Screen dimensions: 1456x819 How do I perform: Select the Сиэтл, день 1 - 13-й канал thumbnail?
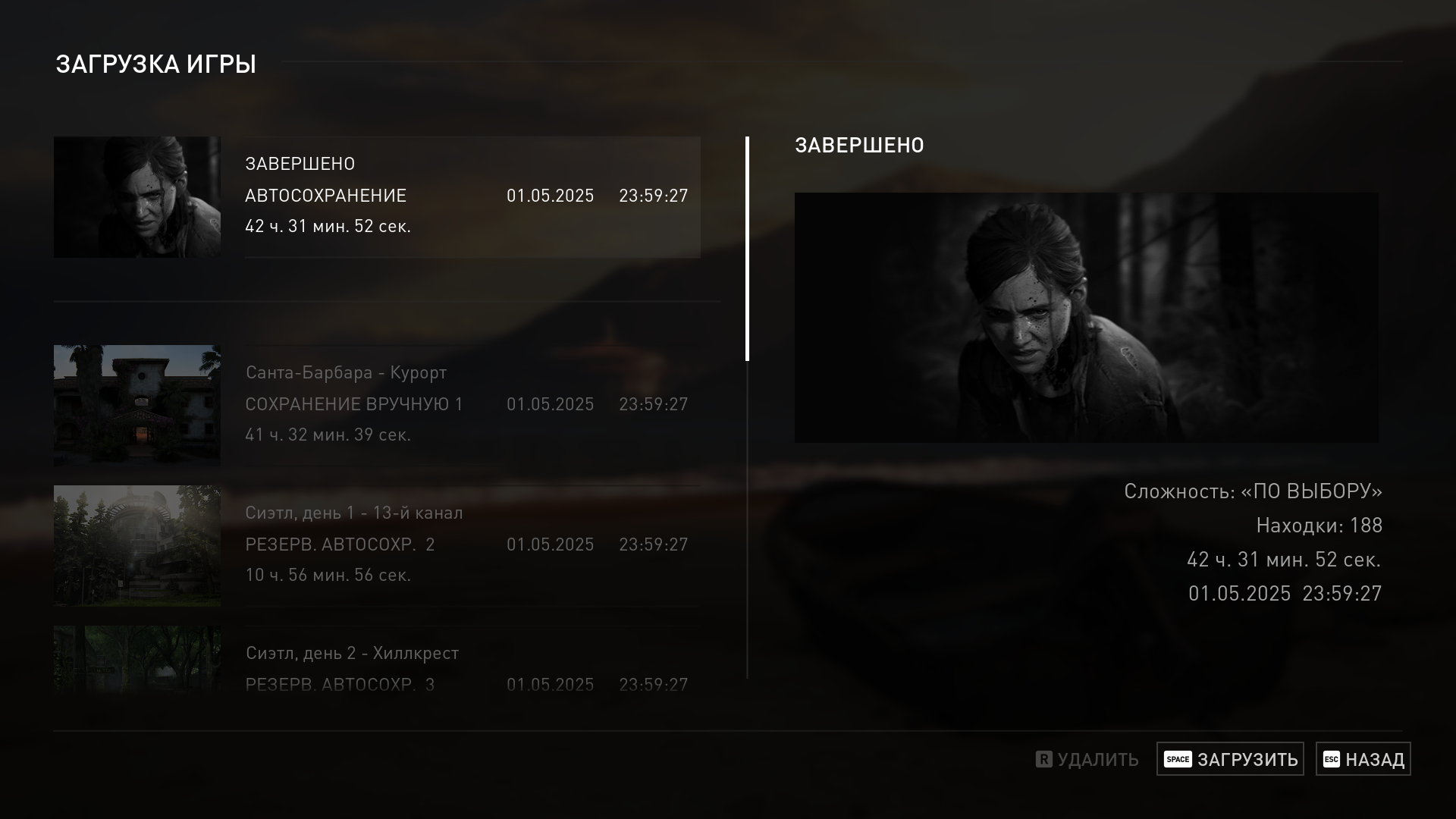pos(137,546)
